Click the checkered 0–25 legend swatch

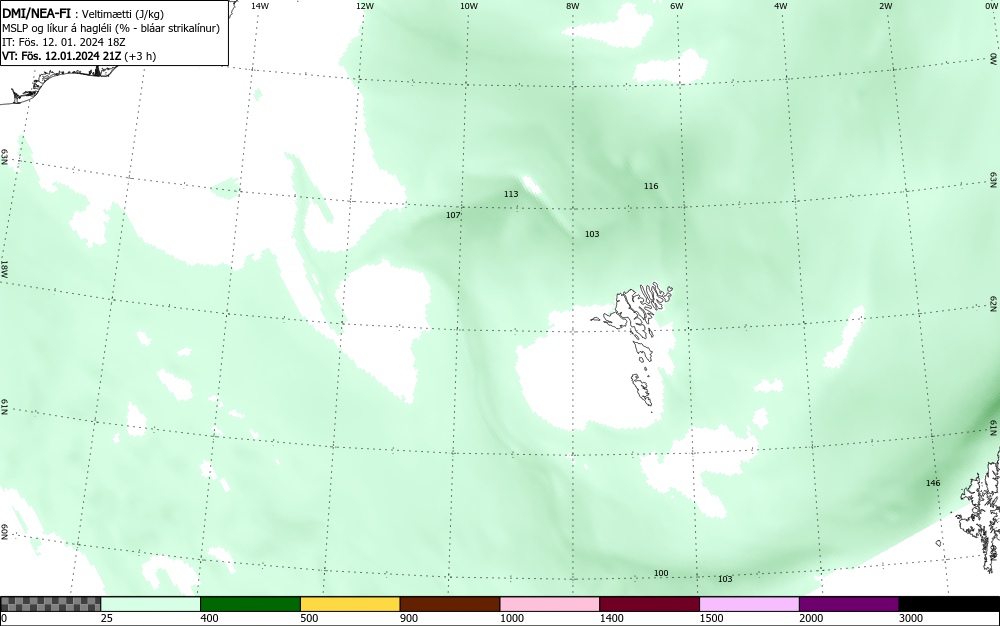point(50,604)
